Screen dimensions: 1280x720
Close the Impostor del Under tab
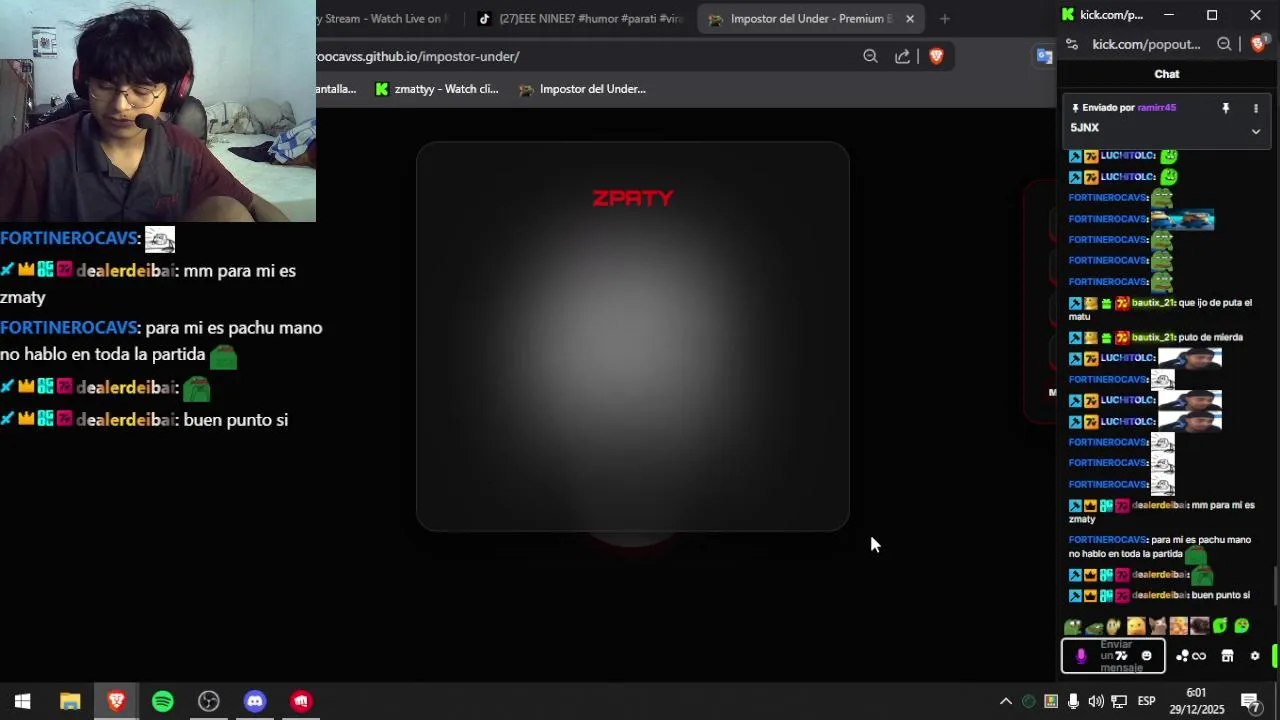pyautogui.click(x=910, y=19)
